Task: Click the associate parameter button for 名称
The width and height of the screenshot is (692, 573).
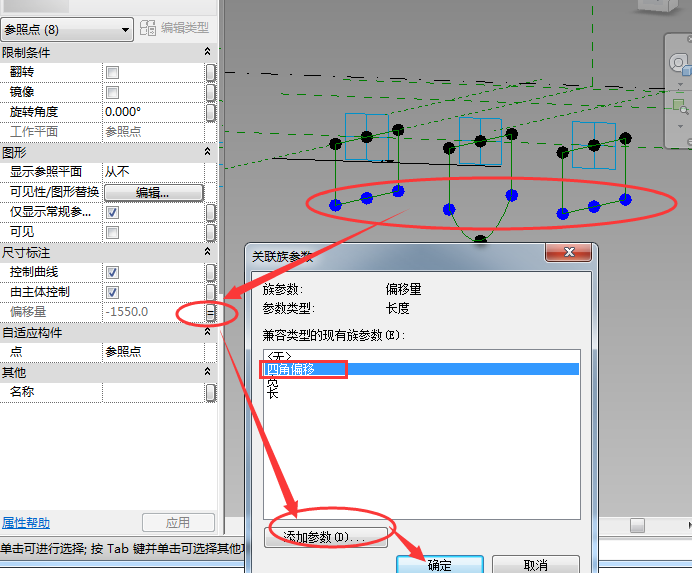Action: (211, 393)
